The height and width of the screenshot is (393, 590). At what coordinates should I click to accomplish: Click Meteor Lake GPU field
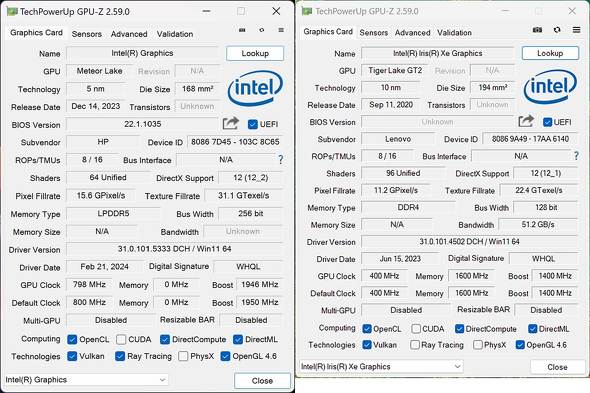[99, 71]
